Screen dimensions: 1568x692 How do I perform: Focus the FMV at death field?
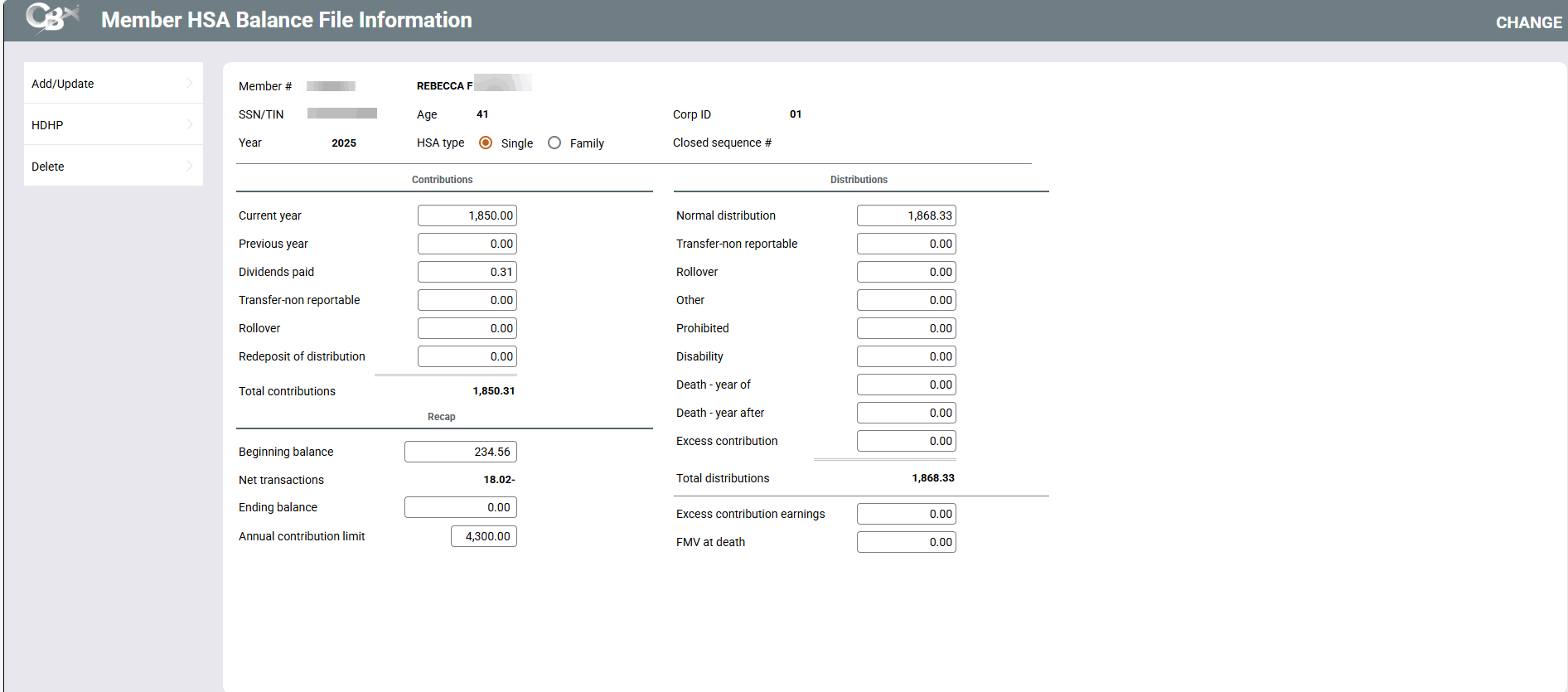click(906, 542)
